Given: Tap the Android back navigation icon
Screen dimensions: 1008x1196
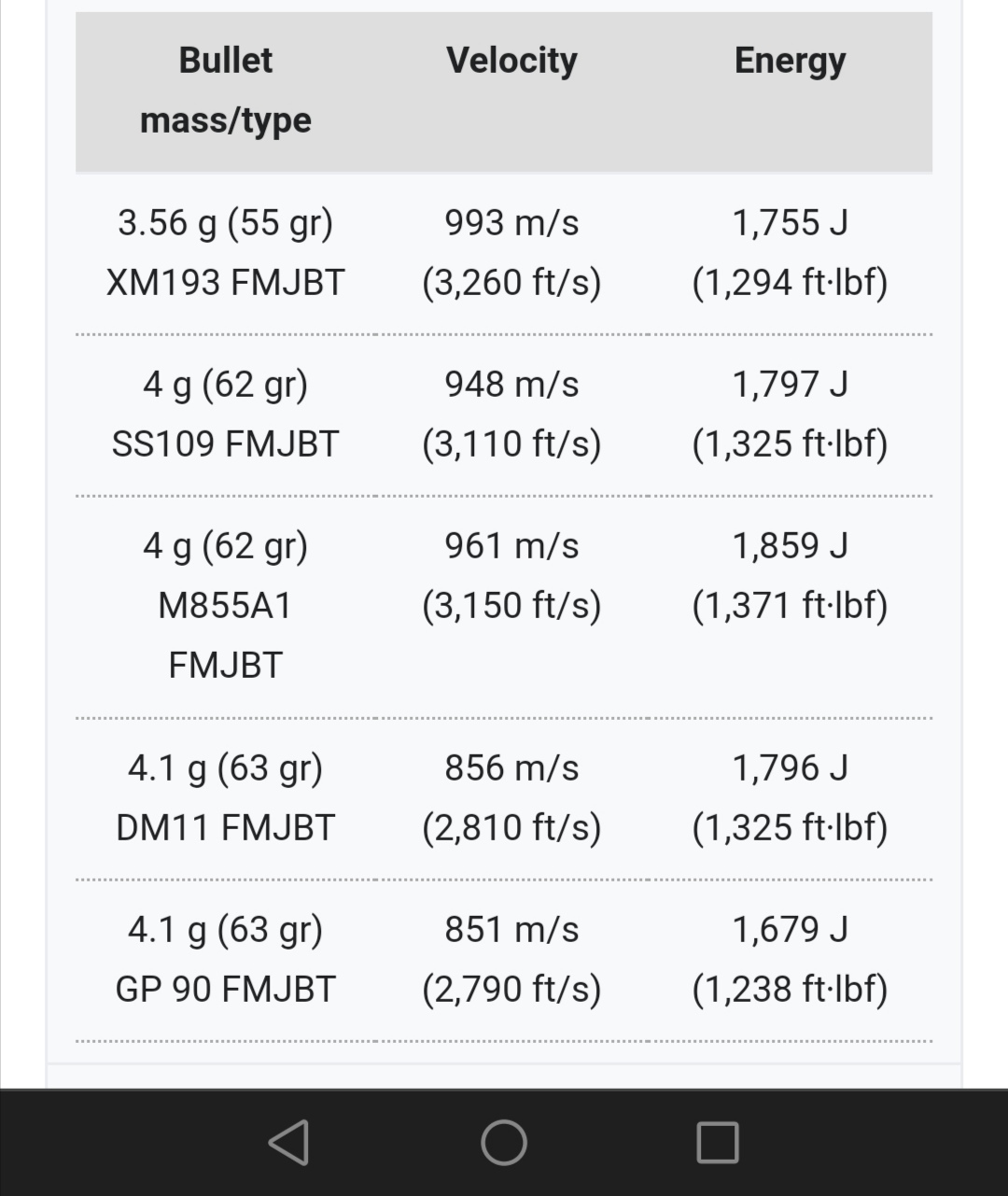Looking at the screenshot, I should (x=288, y=1142).
